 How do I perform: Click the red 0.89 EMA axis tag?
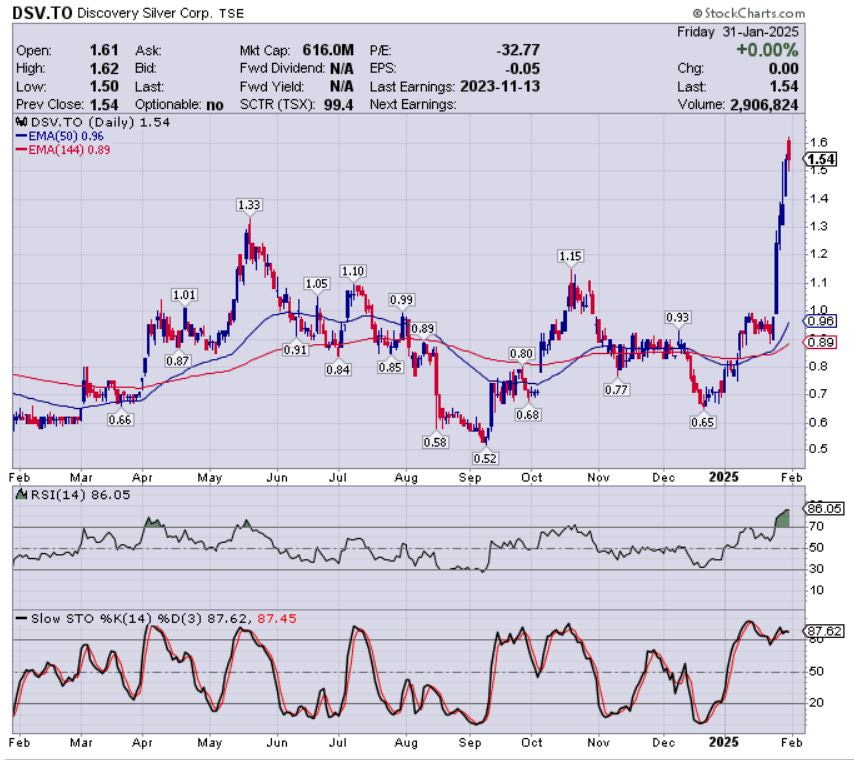(820, 342)
